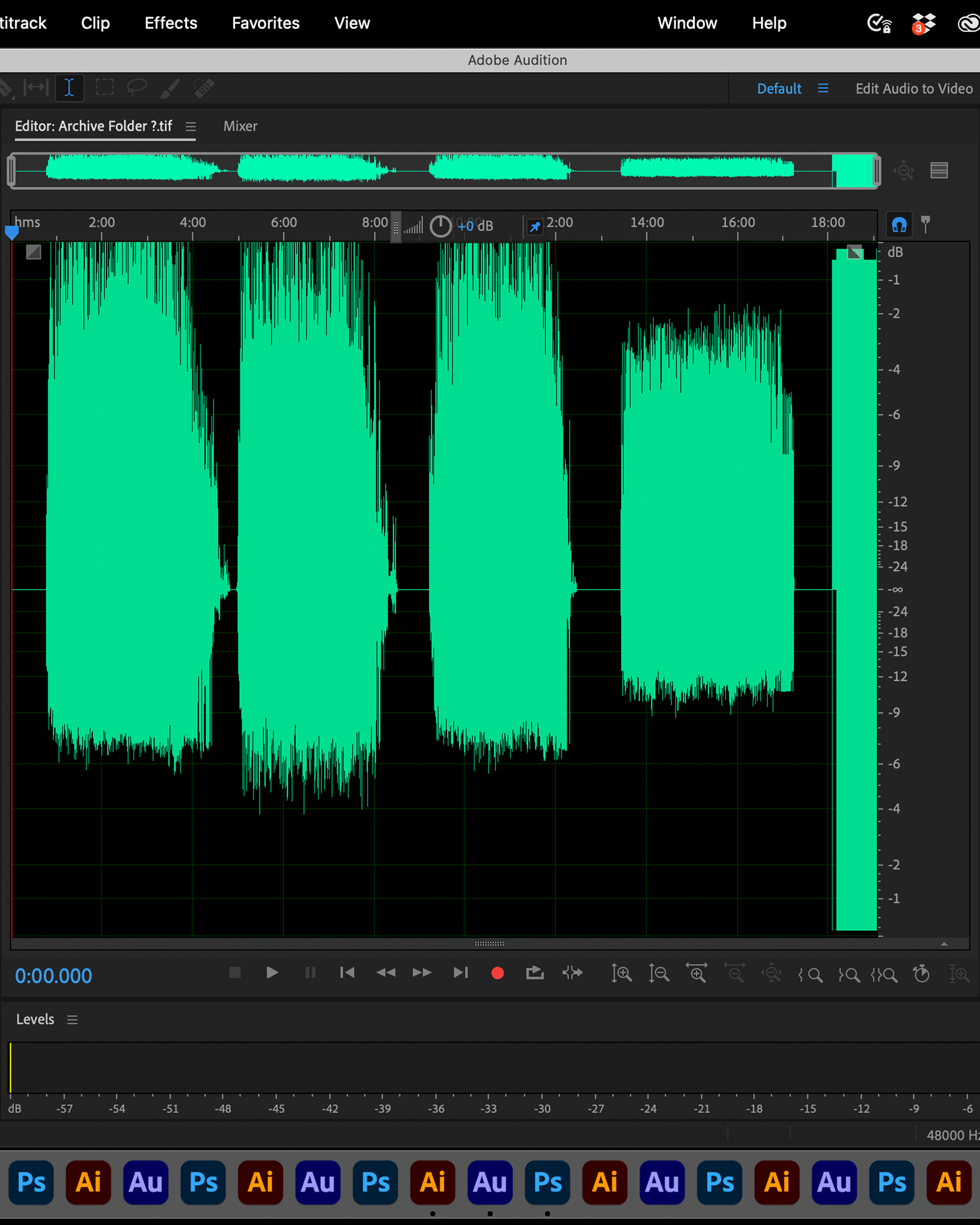
Task: Zoom in time on the waveform
Action: tap(697, 973)
